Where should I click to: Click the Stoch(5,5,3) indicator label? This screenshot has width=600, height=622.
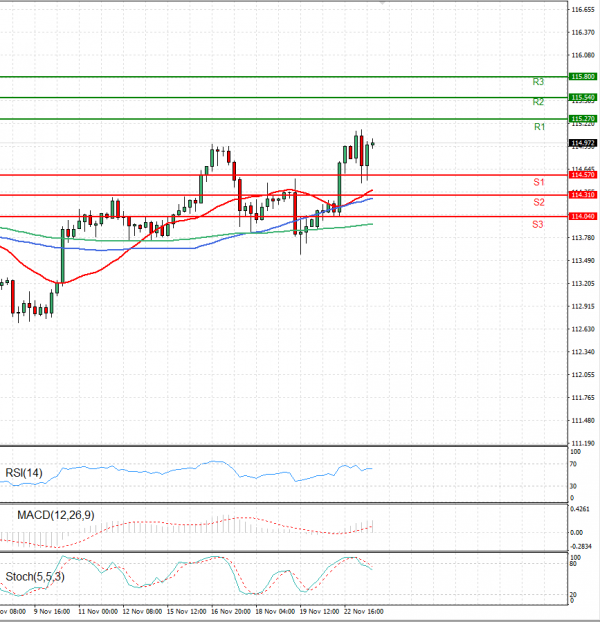35,576
